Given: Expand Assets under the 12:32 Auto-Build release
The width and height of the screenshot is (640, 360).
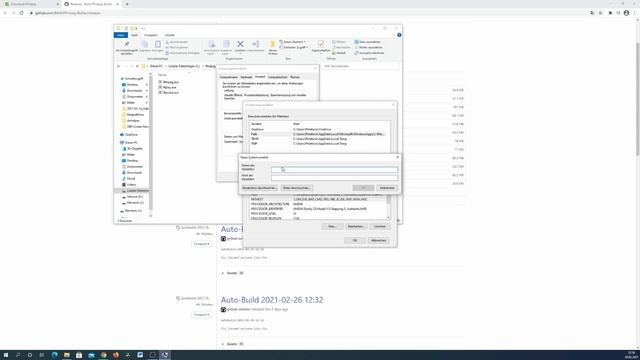Looking at the screenshot, I should [232, 344].
